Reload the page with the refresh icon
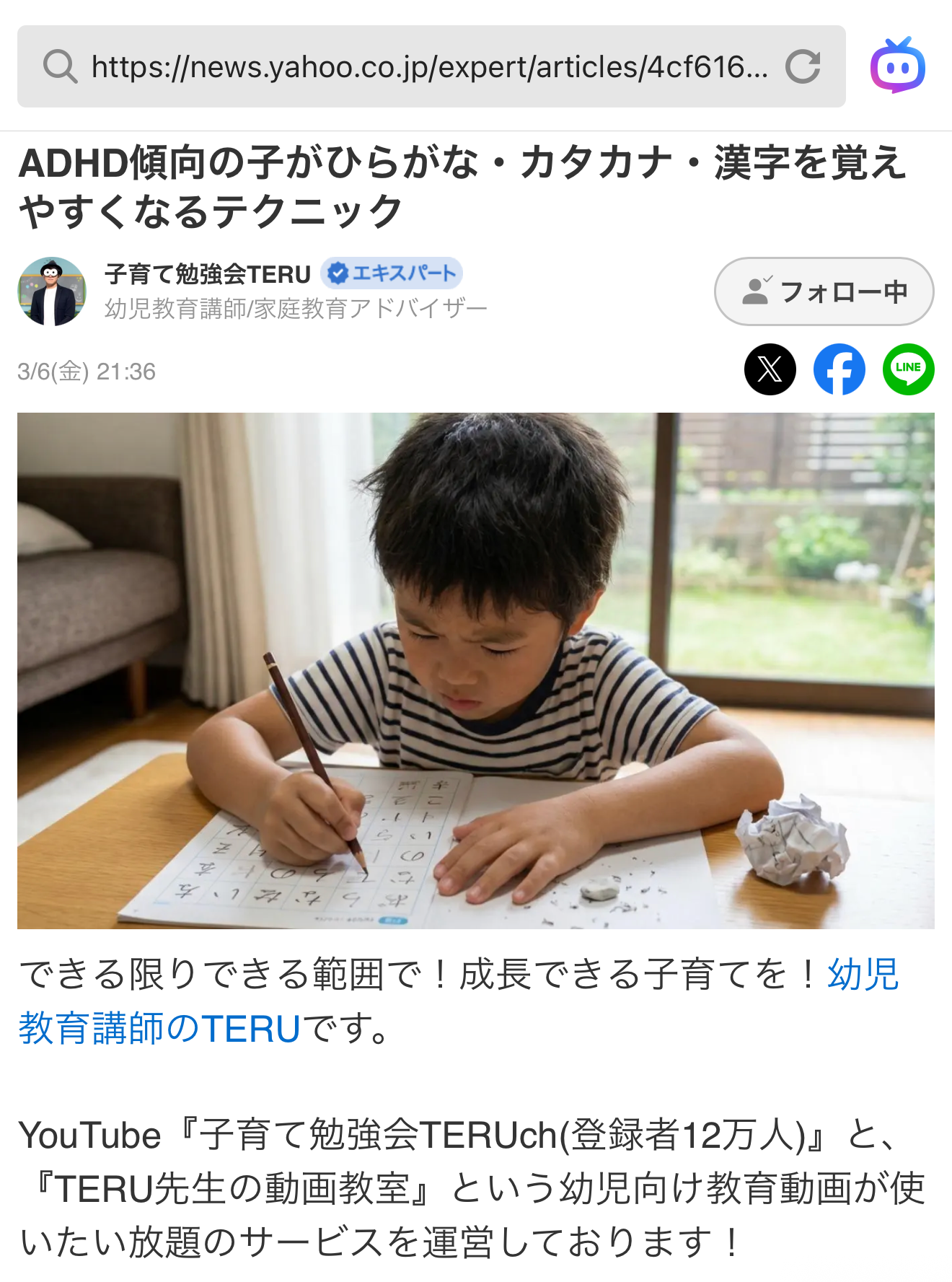 coord(803,67)
